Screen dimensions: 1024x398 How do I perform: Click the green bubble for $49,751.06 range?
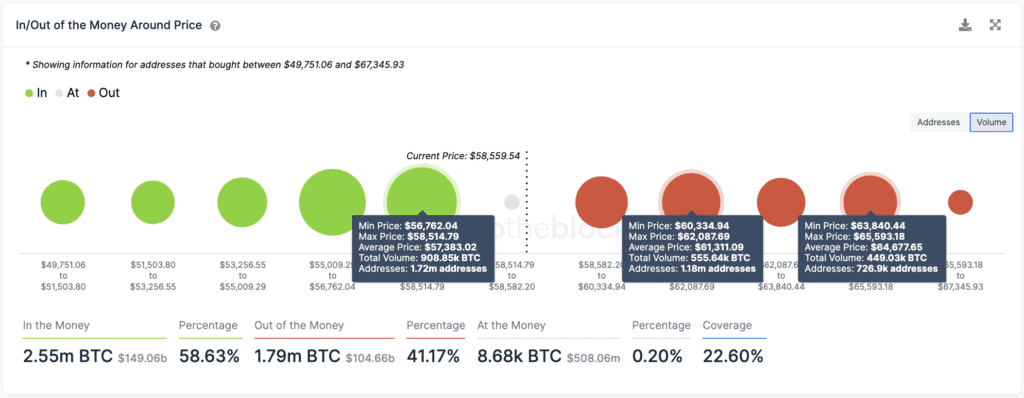pyautogui.click(x=63, y=203)
